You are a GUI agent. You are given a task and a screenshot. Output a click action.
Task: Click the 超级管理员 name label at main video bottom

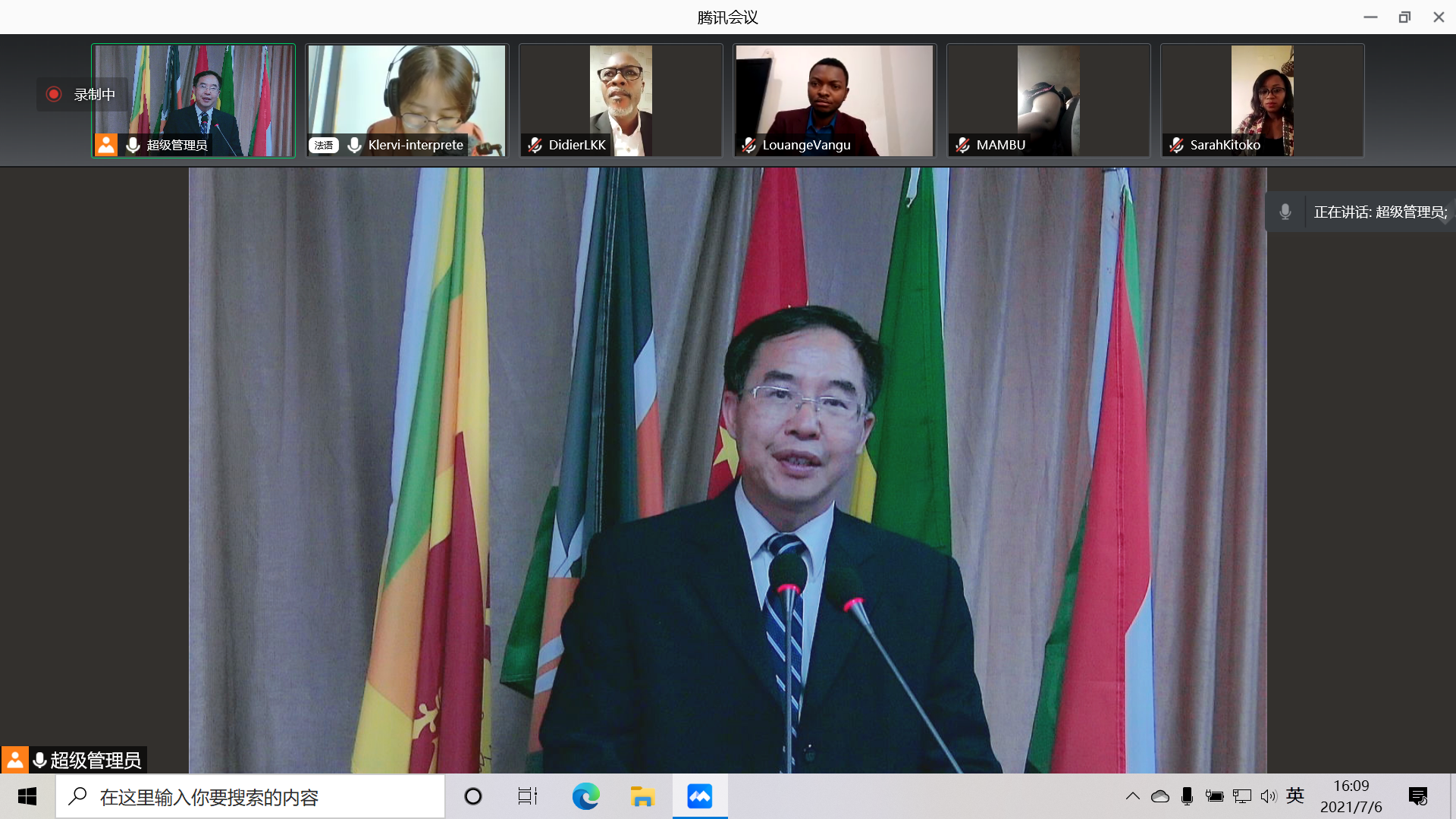point(96,760)
